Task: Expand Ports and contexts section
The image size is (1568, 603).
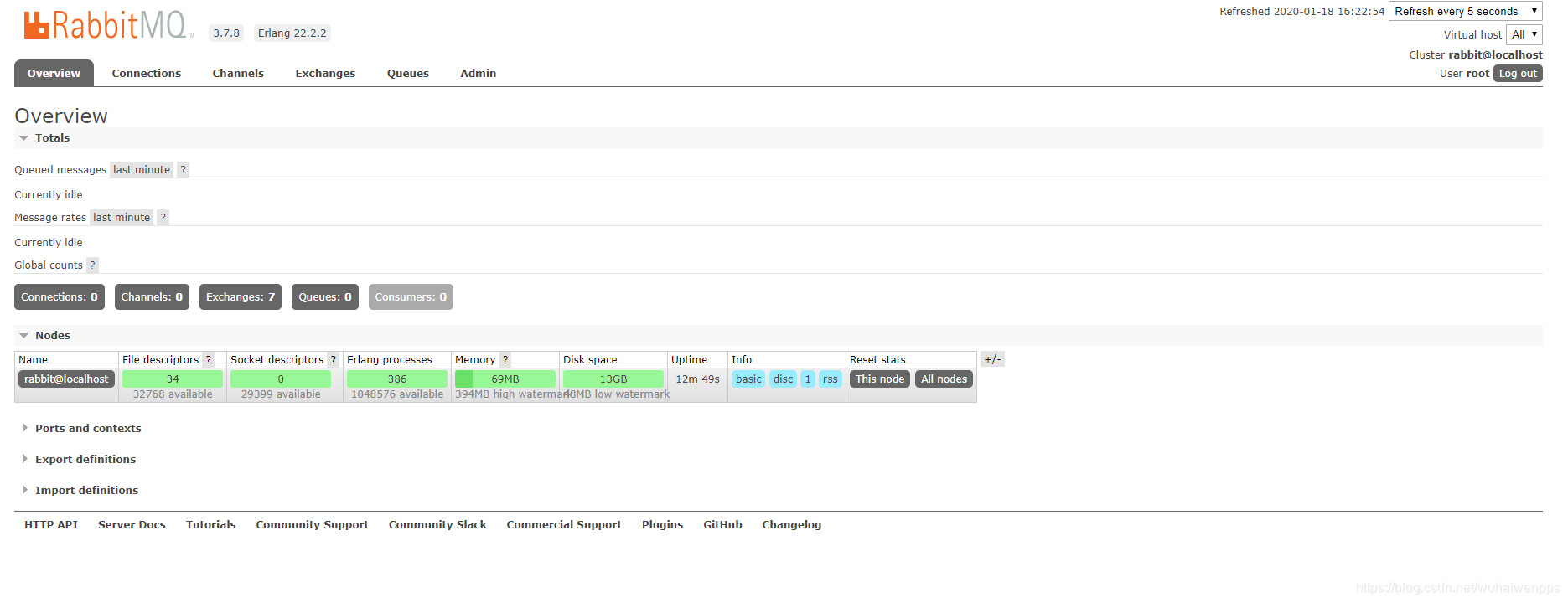Action: pyautogui.click(x=88, y=428)
